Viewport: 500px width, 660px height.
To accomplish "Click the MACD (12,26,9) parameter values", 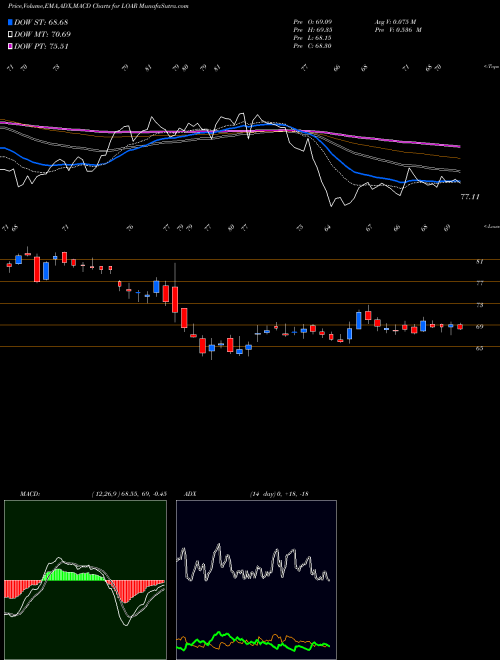I will tap(129, 493).
